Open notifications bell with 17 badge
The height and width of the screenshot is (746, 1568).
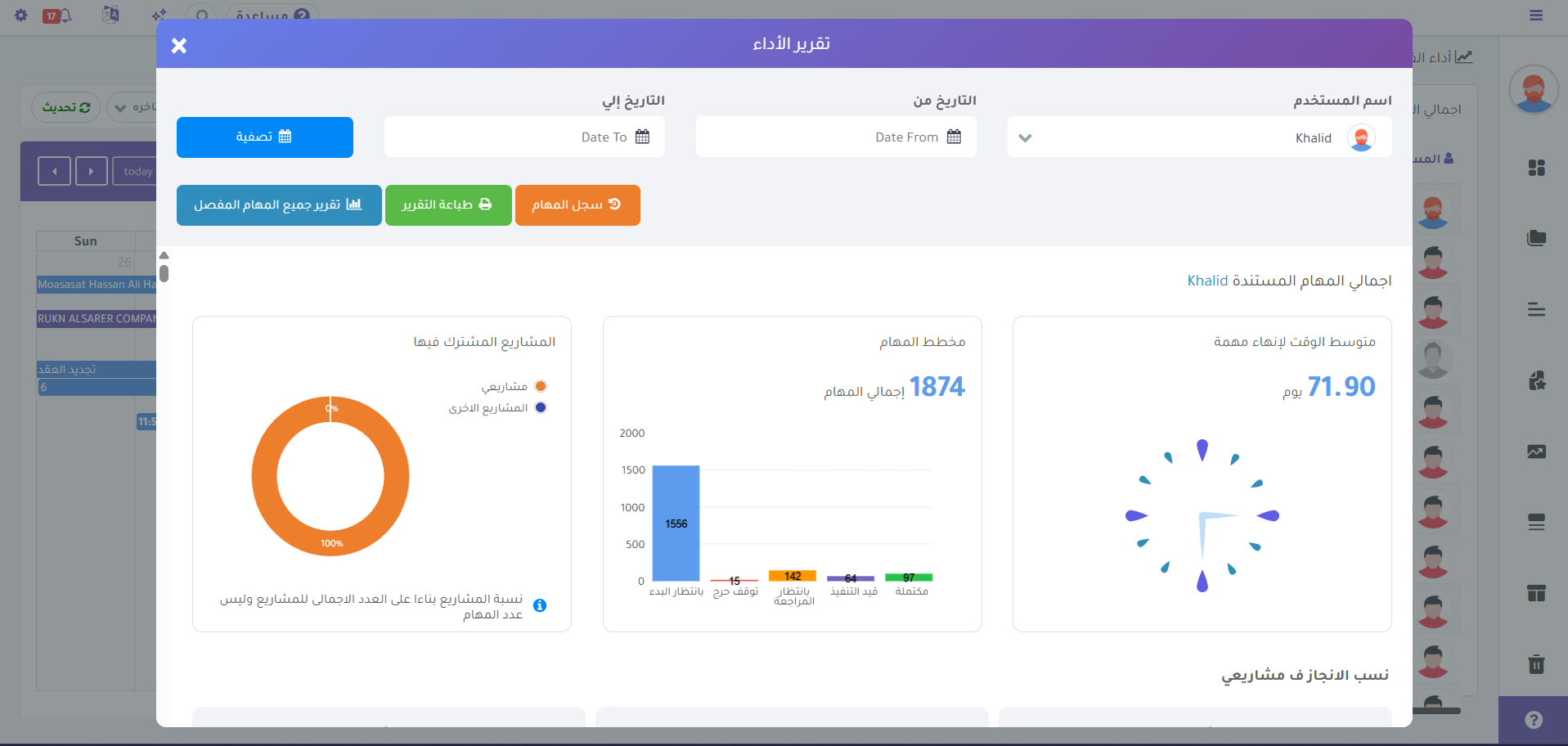[x=57, y=16]
